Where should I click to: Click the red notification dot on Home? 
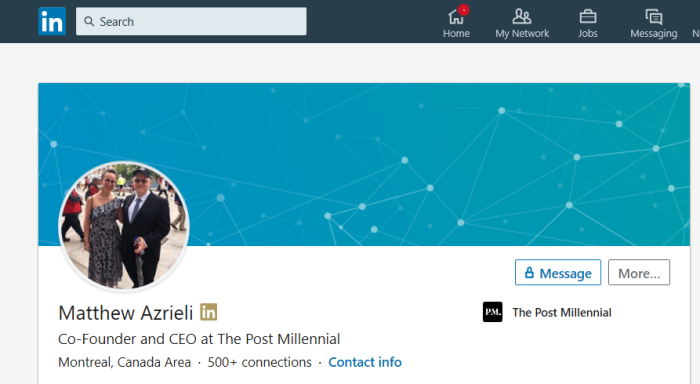(463, 10)
